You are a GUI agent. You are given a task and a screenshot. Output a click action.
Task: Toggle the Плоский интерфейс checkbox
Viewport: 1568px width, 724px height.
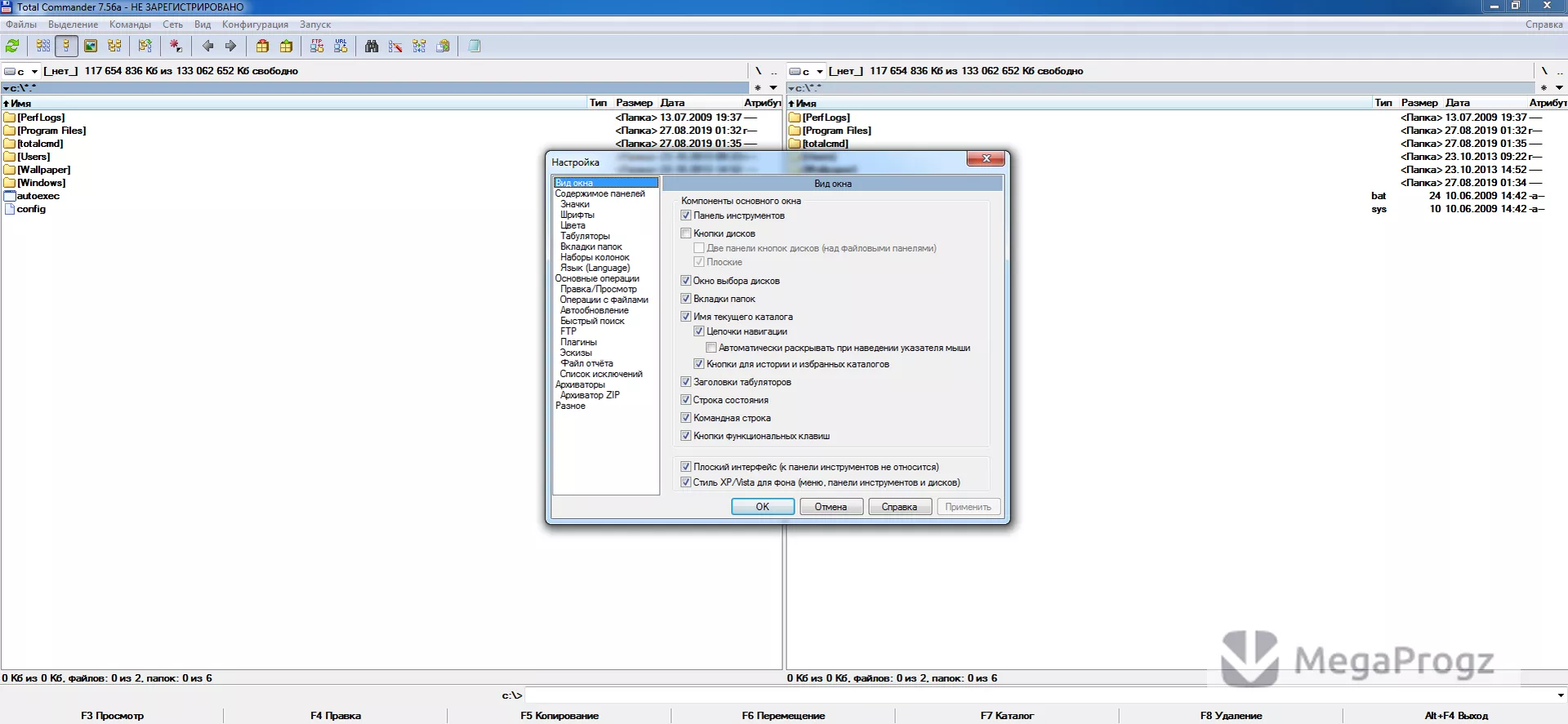[x=686, y=467]
